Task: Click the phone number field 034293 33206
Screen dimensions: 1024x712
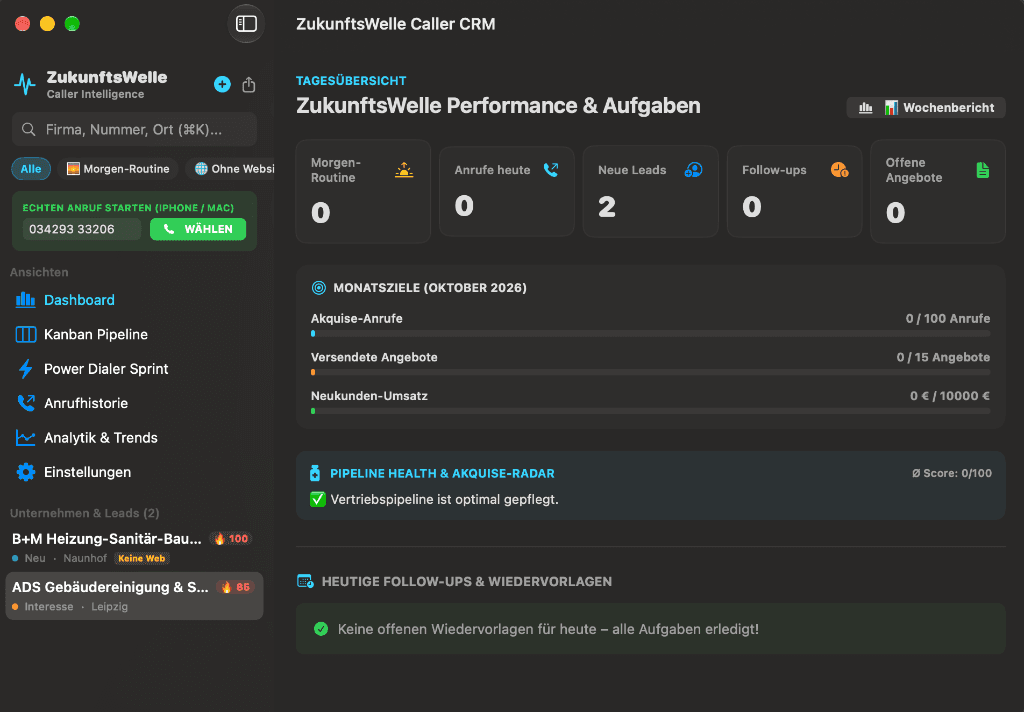Action: (x=82, y=229)
